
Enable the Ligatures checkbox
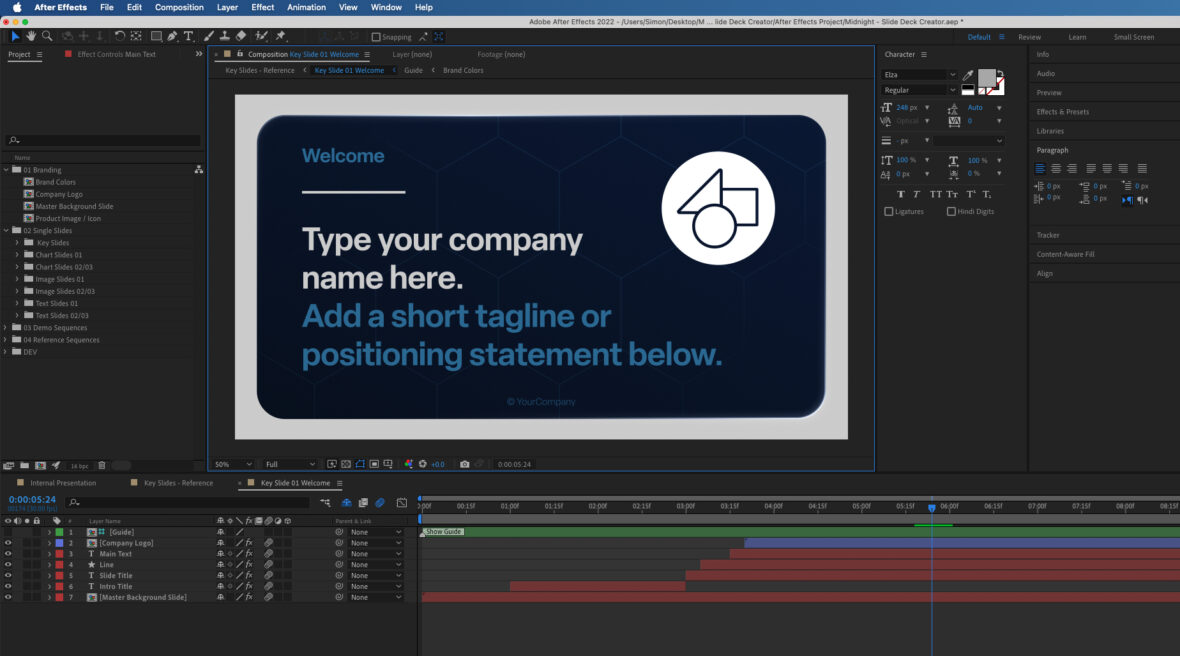point(889,211)
